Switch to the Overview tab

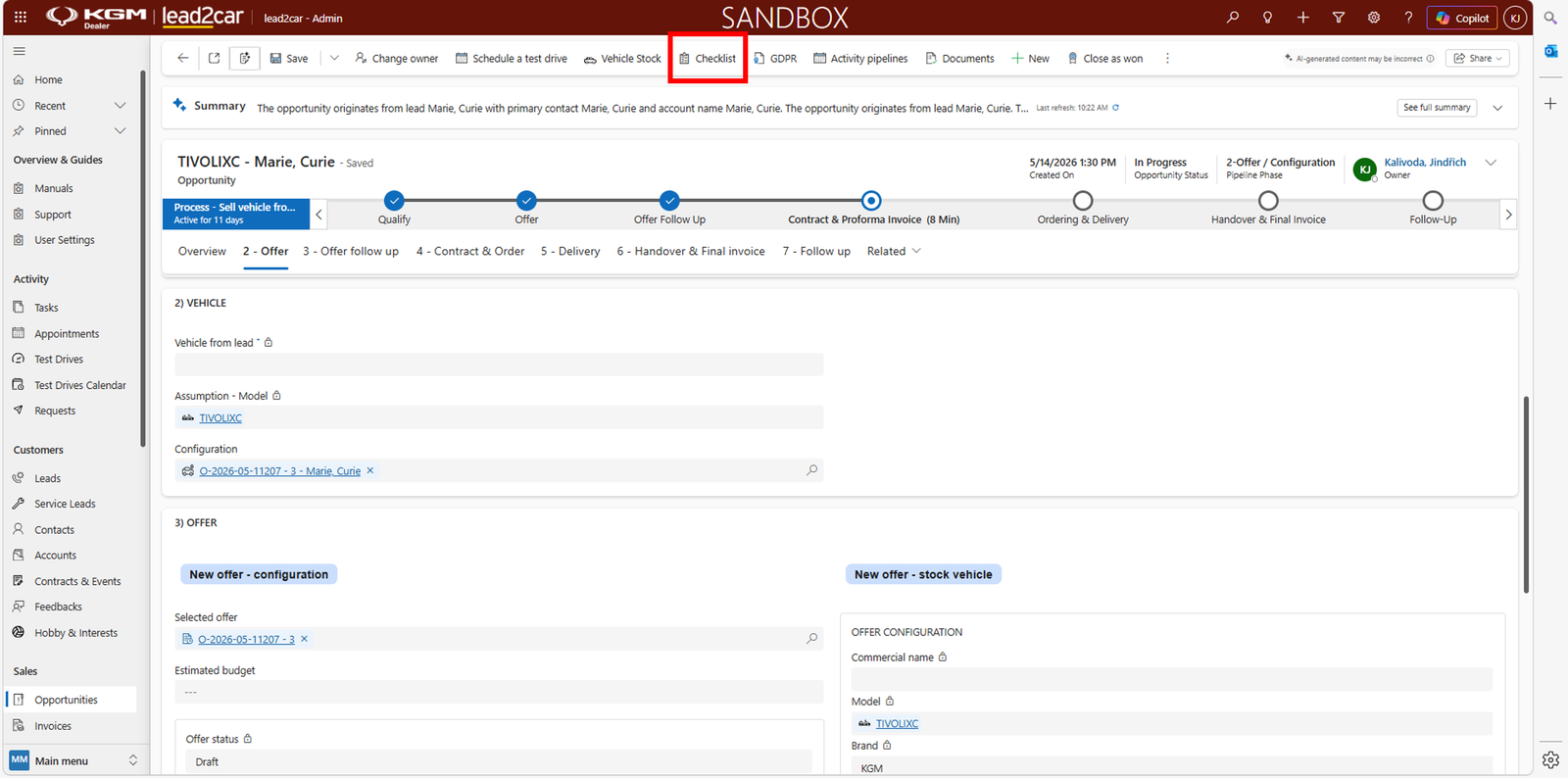pos(202,252)
